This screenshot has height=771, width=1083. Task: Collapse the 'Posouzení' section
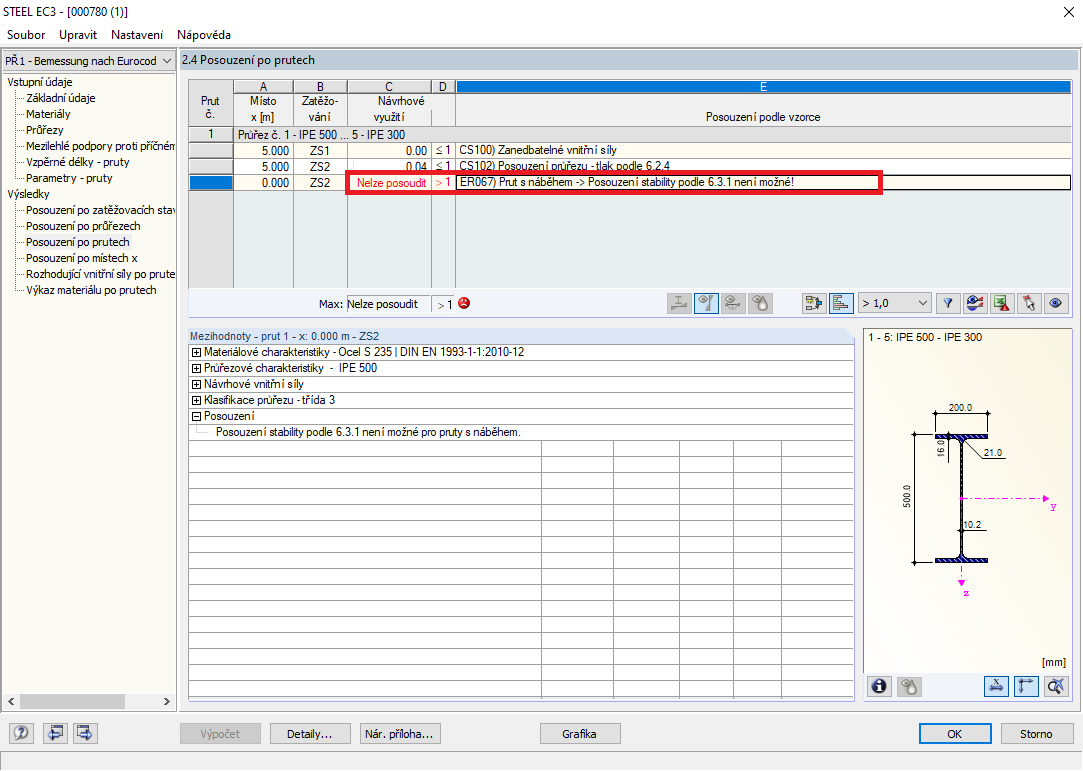coord(196,417)
